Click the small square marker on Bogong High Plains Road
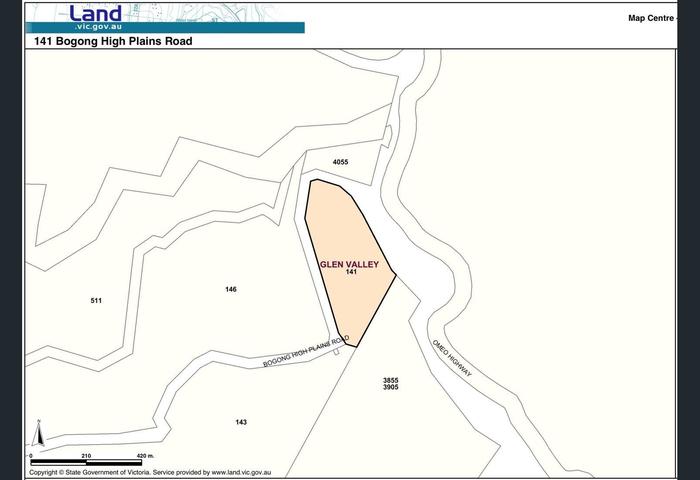This screenshot has width=700, height=480. [x=337, y=351]
